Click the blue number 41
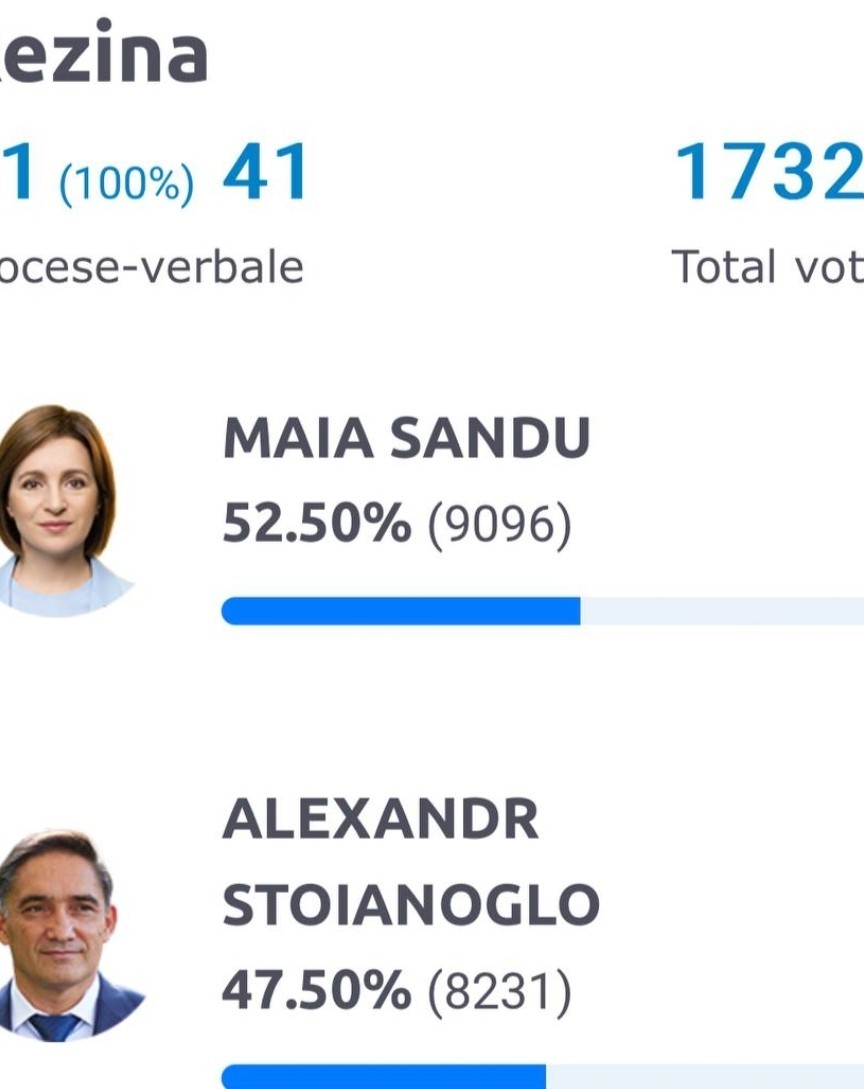Viewport: 864px width, 1089px height. (x=265, y=172)
